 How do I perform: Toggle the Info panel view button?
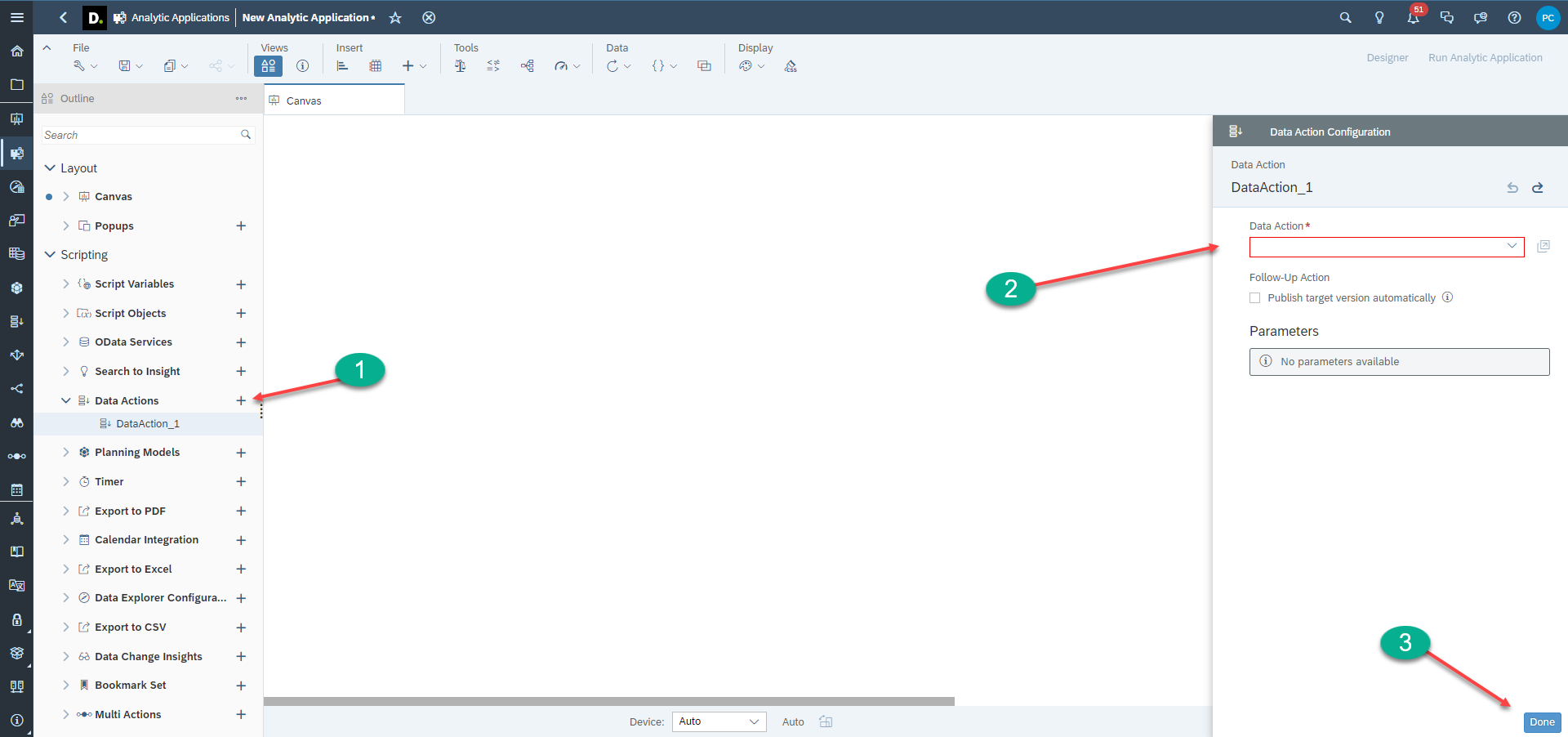pos(302,66)
